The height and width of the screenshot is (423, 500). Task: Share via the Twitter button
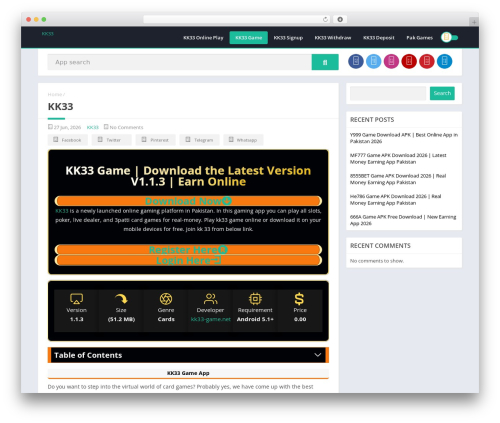coord(111,140)
